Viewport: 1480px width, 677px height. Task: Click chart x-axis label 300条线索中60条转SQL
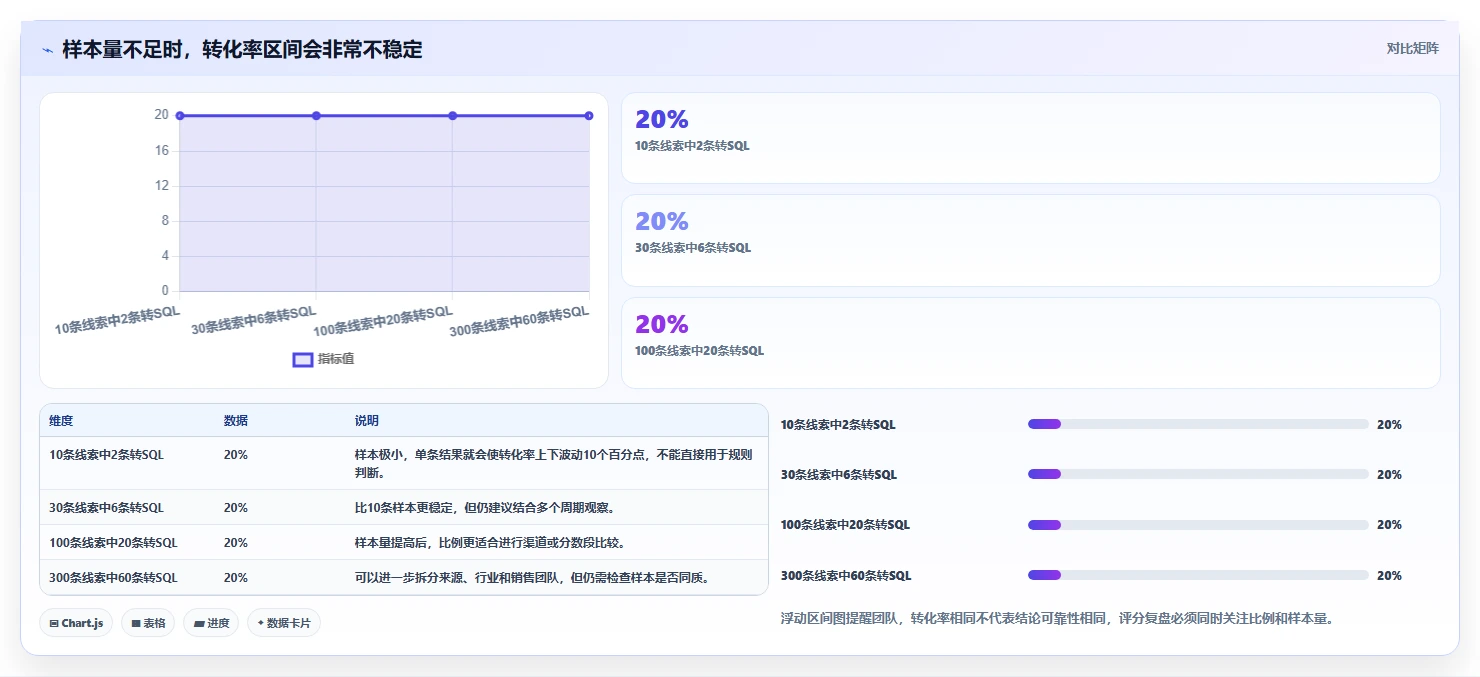click(x=519, y=321)
